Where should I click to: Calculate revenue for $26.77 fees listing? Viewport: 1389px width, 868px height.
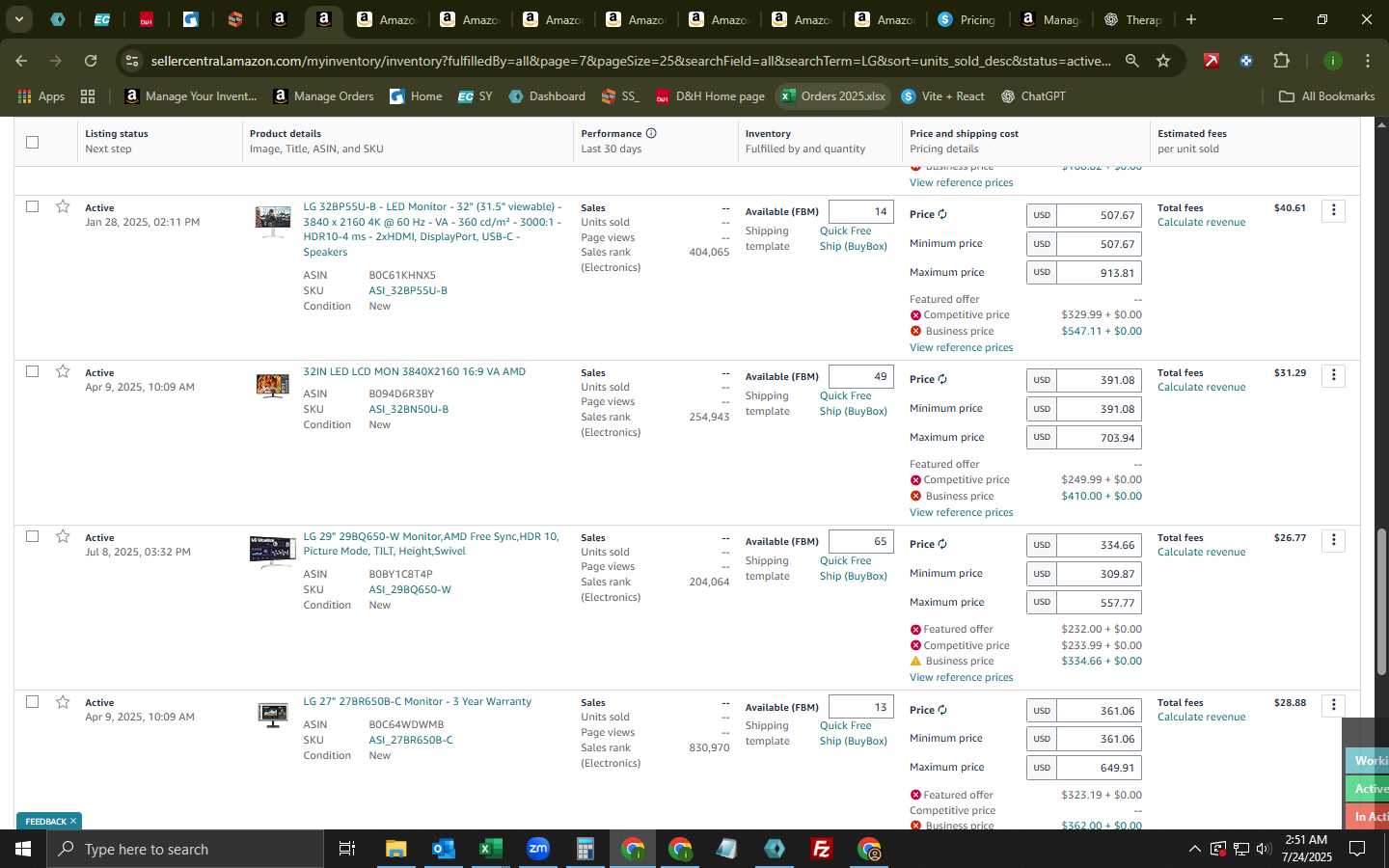1201,553
